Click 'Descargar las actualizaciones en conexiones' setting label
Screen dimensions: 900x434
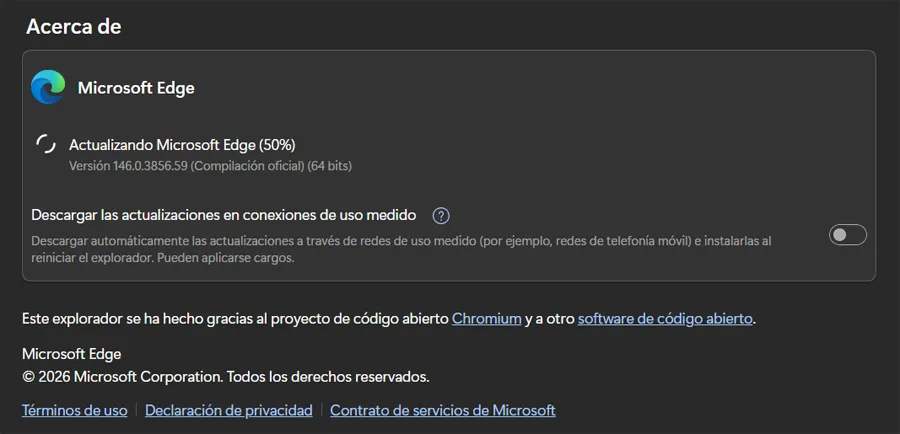[224, 215]
